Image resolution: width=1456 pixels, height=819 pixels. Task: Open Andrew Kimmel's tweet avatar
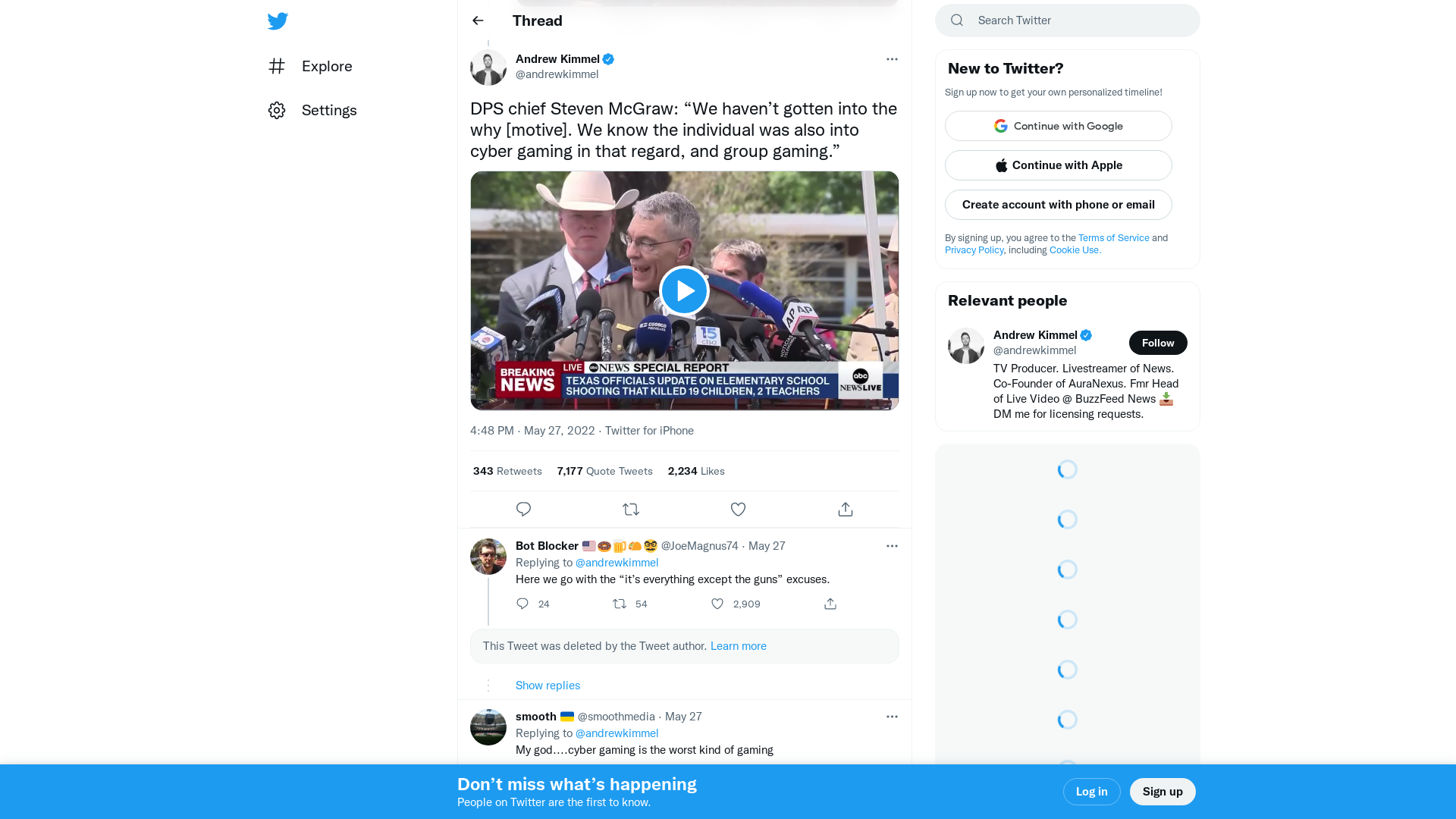pyautogui.click(x=488, y=67)
